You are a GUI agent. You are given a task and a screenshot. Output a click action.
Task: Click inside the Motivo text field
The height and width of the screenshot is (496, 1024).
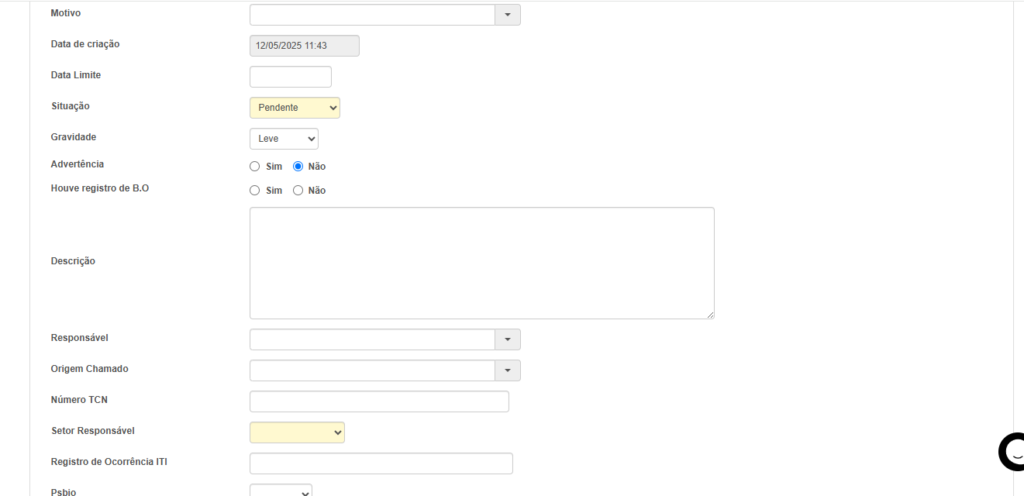tap(372, 15)
